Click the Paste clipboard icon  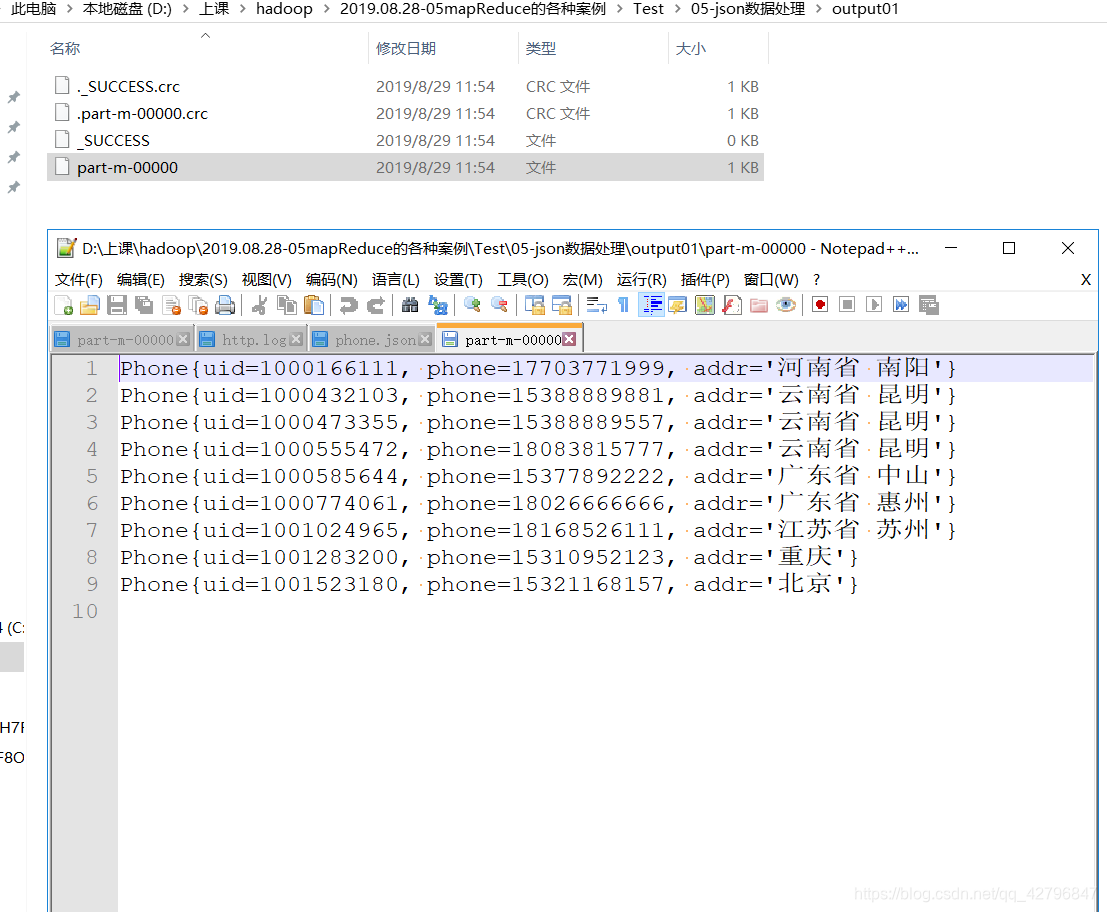pyautogui.click(x=313, y=306)
